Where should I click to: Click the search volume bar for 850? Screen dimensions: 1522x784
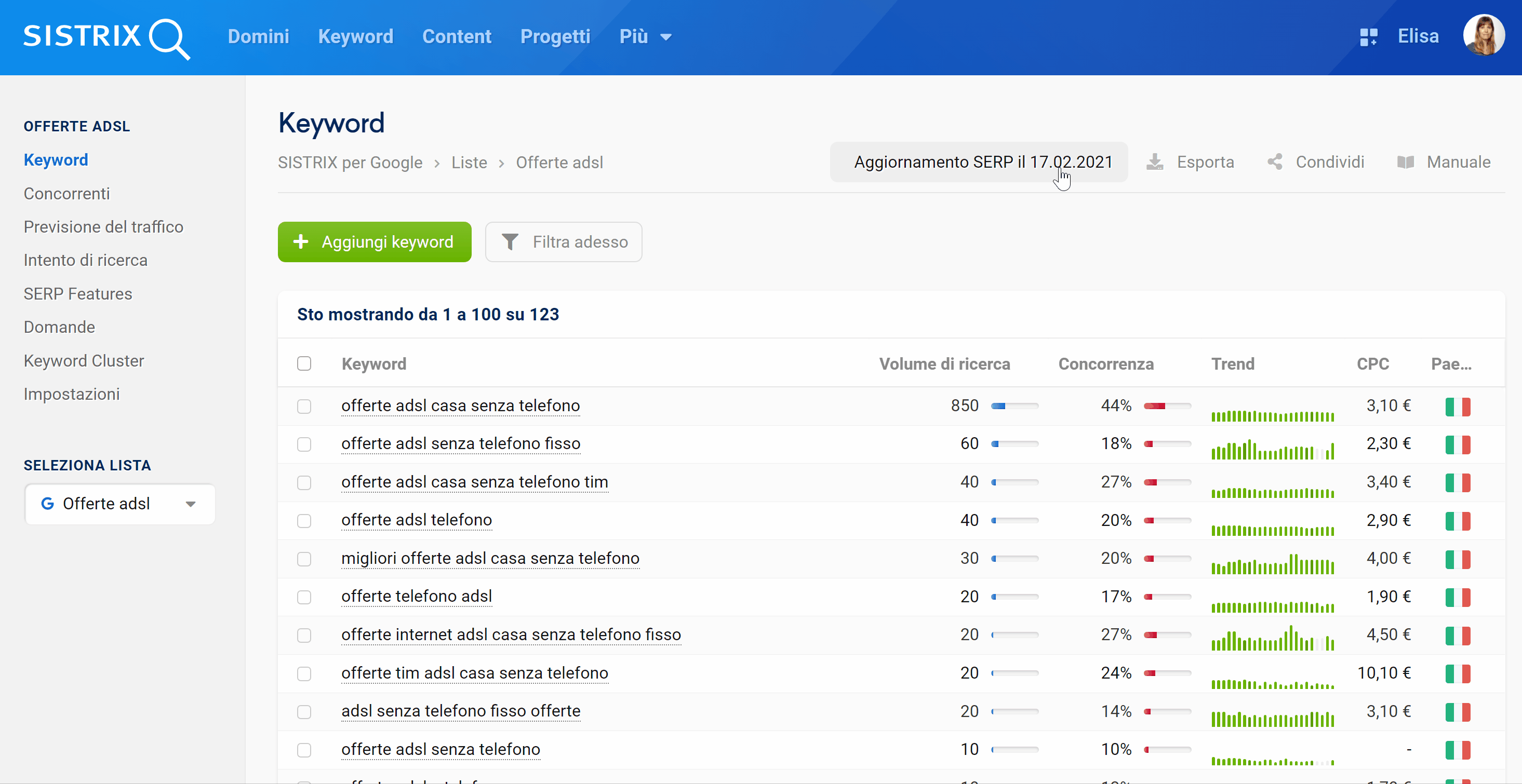[x=1015, y=406]
